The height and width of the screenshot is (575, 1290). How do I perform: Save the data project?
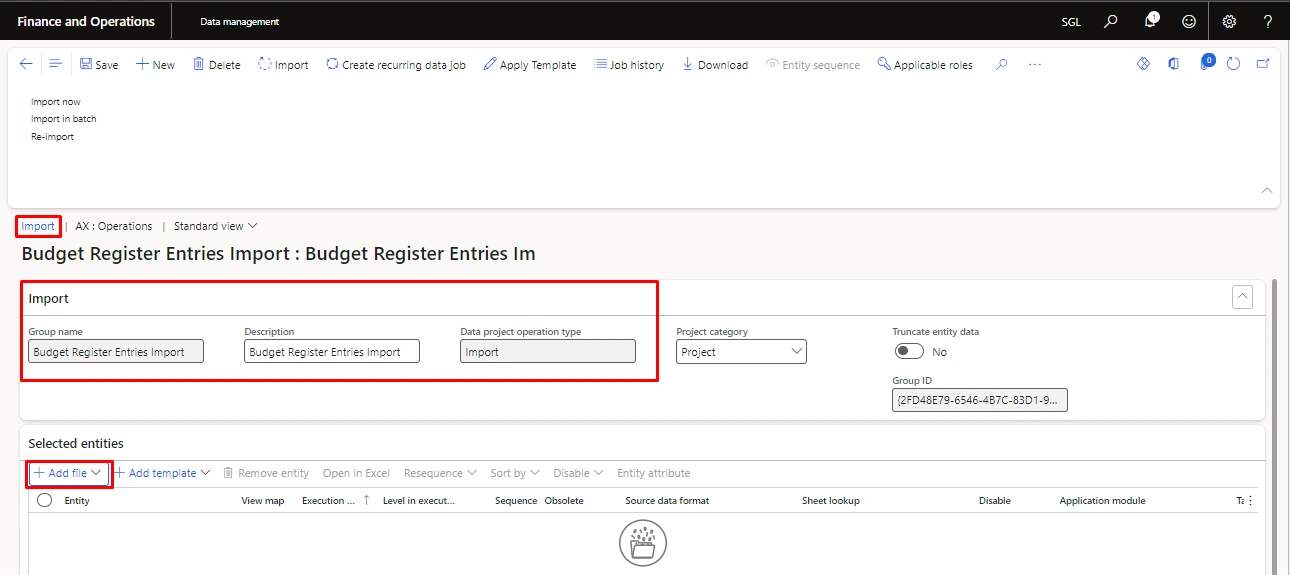99,64
